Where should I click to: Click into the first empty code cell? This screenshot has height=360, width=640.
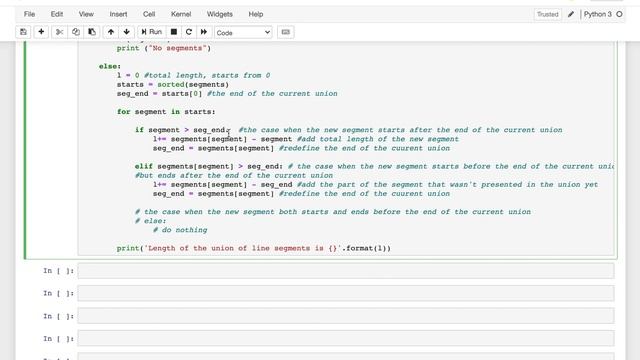(346, 271)
